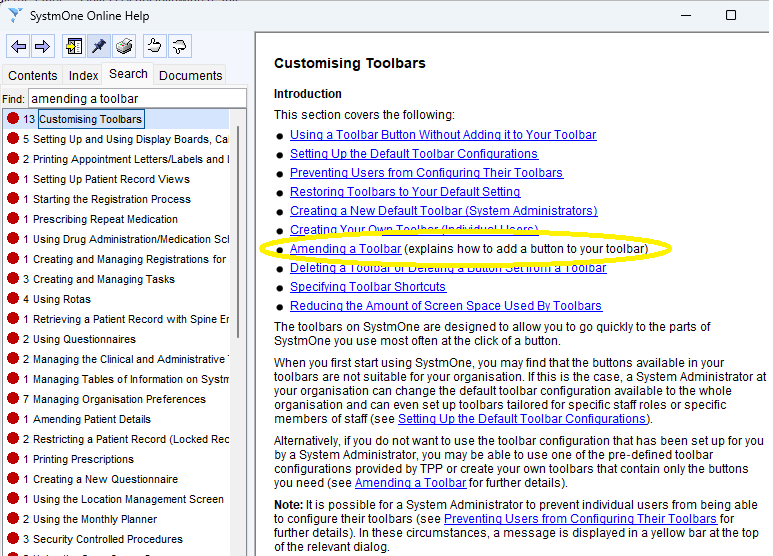Open 'Specifying Toolbar Shortcuts' link
This screenshot has width=773, height=556.
pyautogui.click(x=368, y=287)
